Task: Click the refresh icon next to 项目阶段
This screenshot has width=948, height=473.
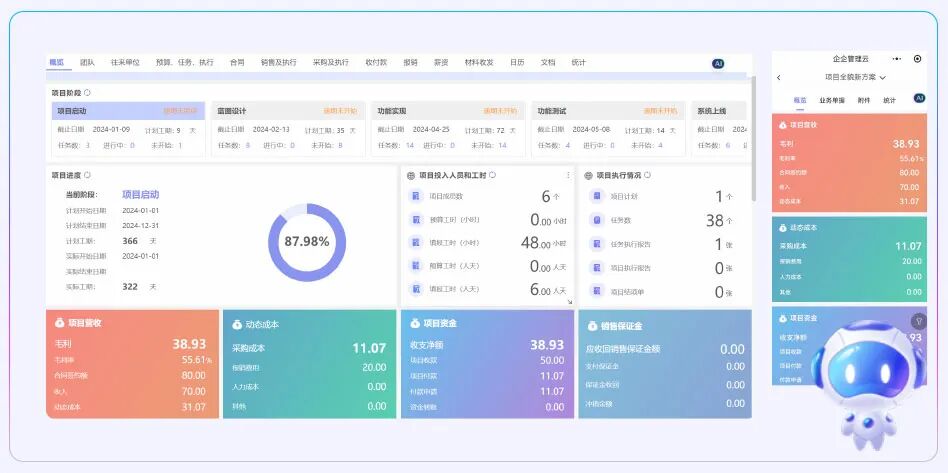Action: 87,93
